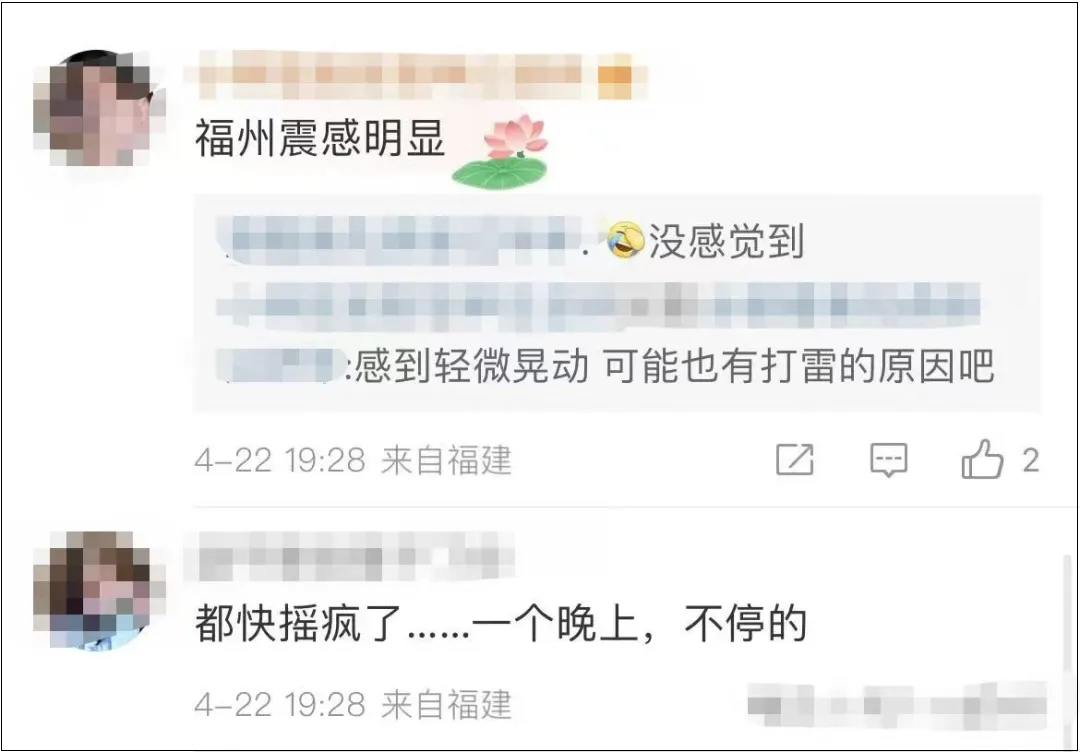
Task: Tap the reply text 没感觉到
Action: coord(726,241)
